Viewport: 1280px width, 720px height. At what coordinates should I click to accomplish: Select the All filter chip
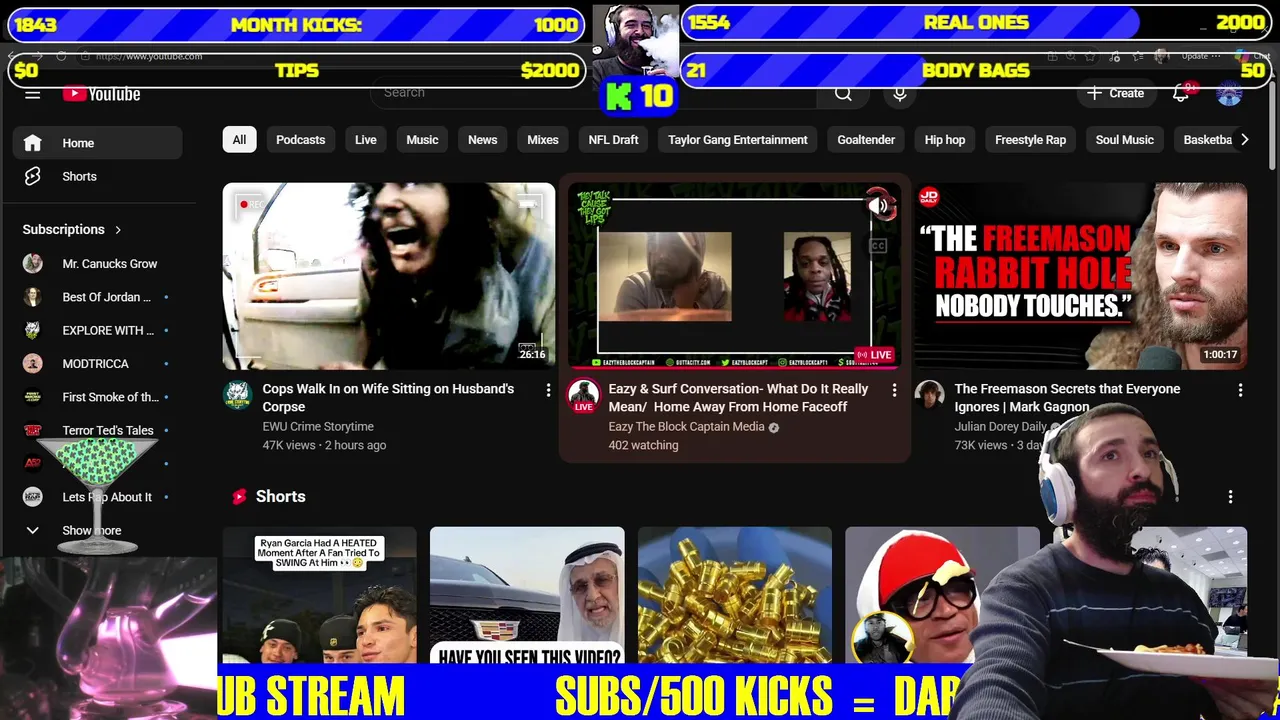point(239,140)
